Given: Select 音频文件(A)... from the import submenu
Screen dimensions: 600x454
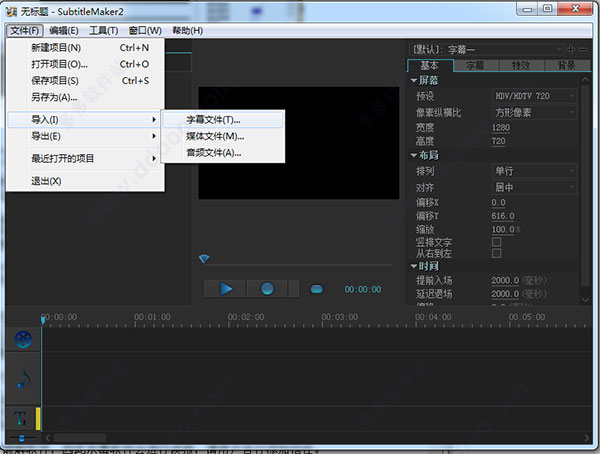Looking at the screenshot, I should (x=223, y=153).
